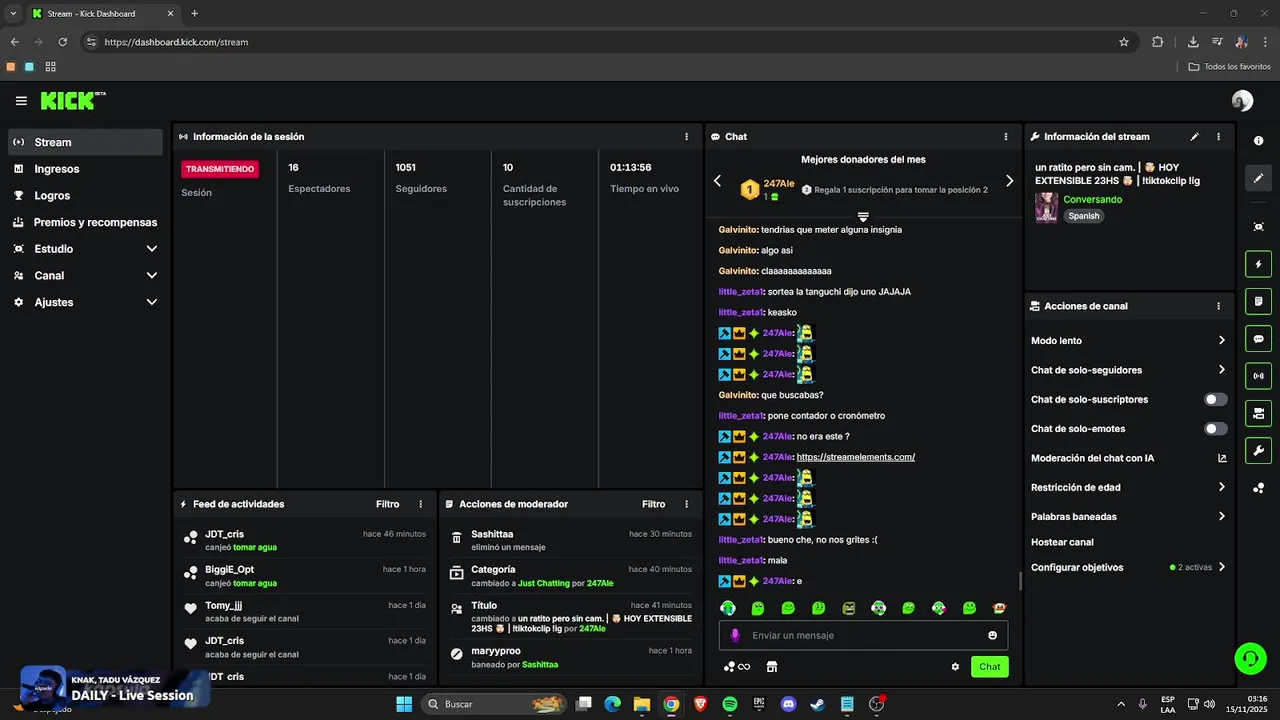Open Modo lento options

(1129, 341)
